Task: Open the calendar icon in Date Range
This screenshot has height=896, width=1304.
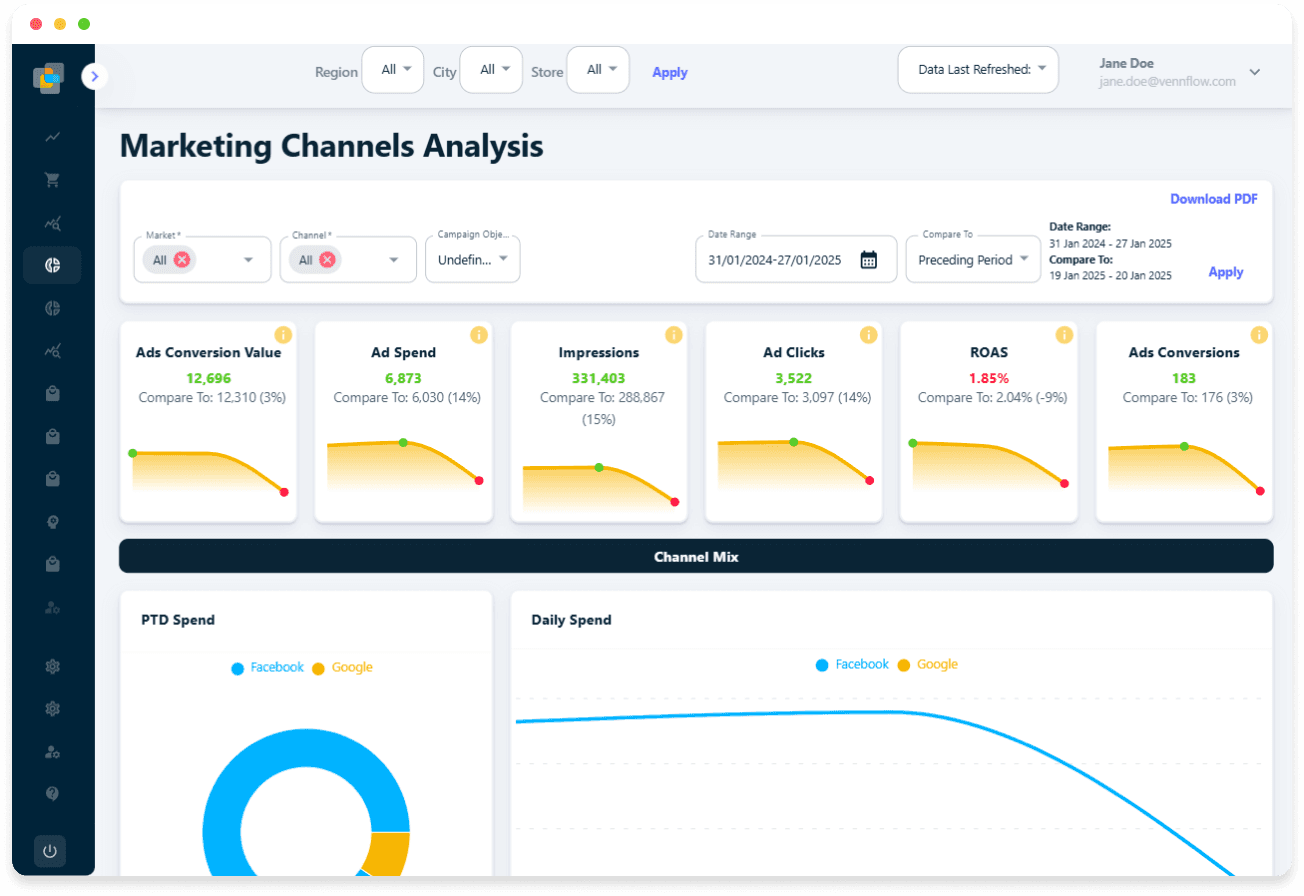Action: click(x=869, y=260)
